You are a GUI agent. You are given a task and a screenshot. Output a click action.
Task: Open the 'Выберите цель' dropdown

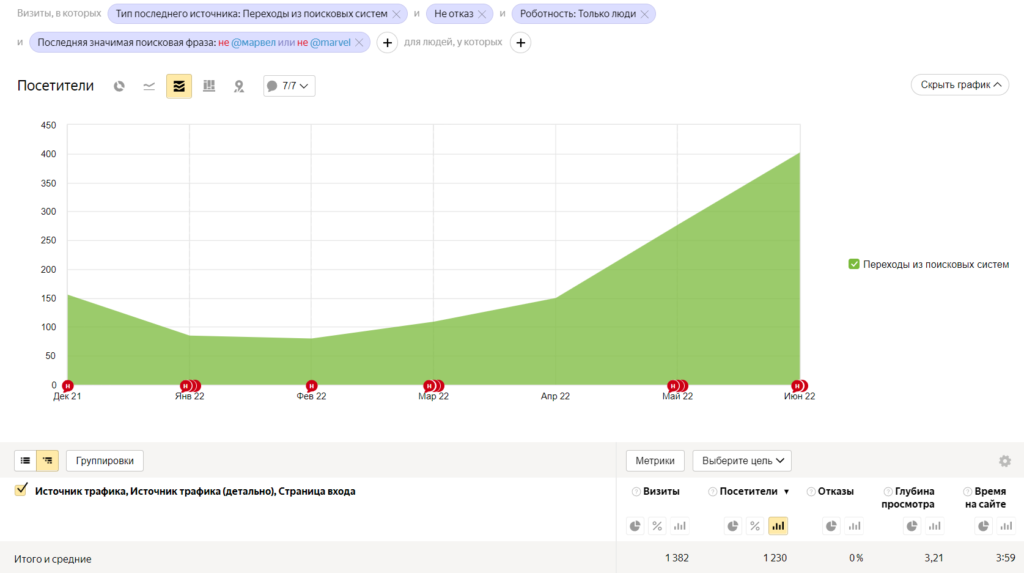coord(742,461)
